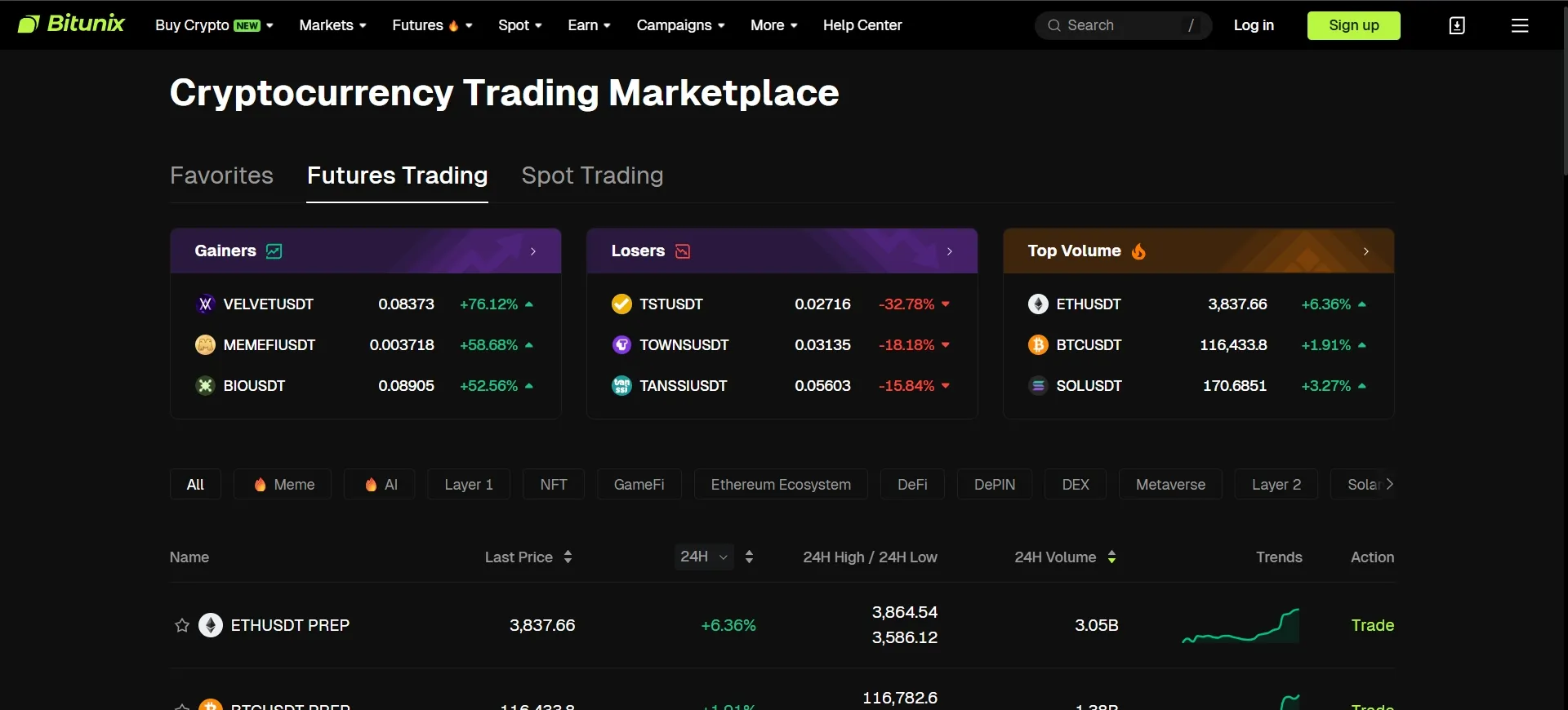Expand the Futures dropdown
Viewport: 1568px width, 710px height.
(x=432, y=25)
